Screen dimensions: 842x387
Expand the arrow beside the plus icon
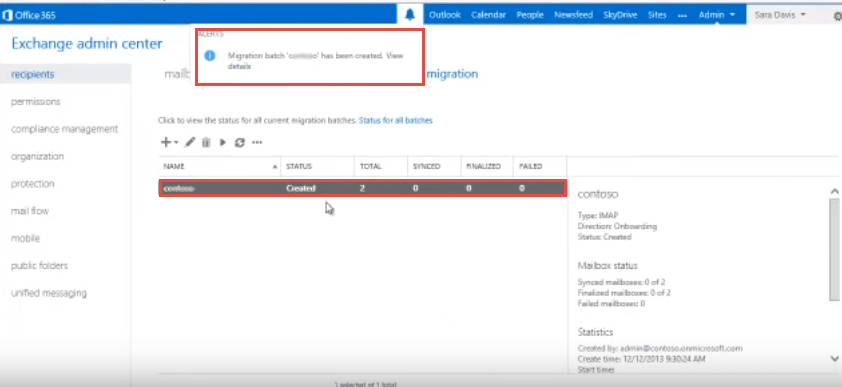[176, 143]
